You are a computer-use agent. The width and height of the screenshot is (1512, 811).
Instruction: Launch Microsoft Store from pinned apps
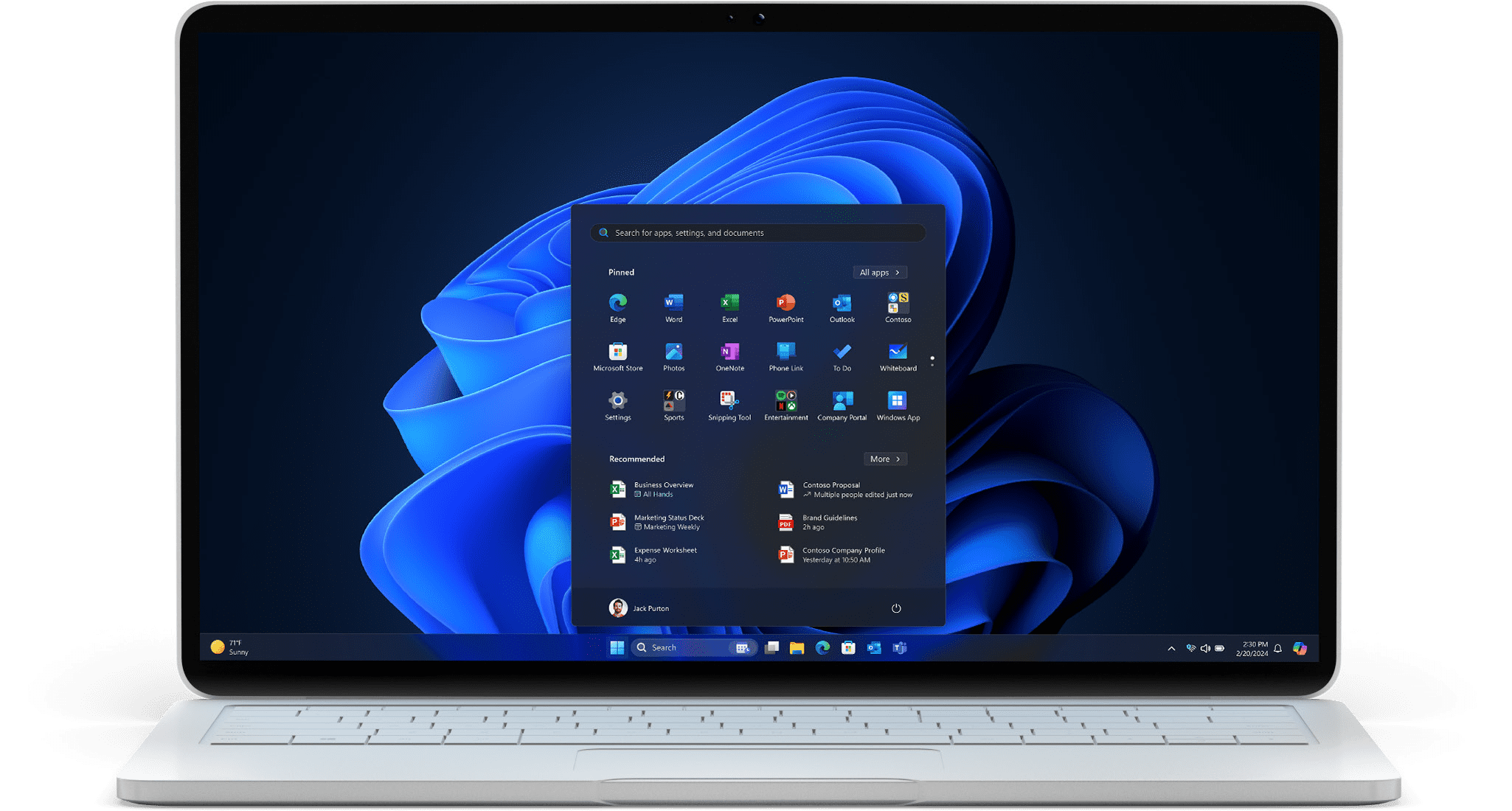tap(618, 357)
